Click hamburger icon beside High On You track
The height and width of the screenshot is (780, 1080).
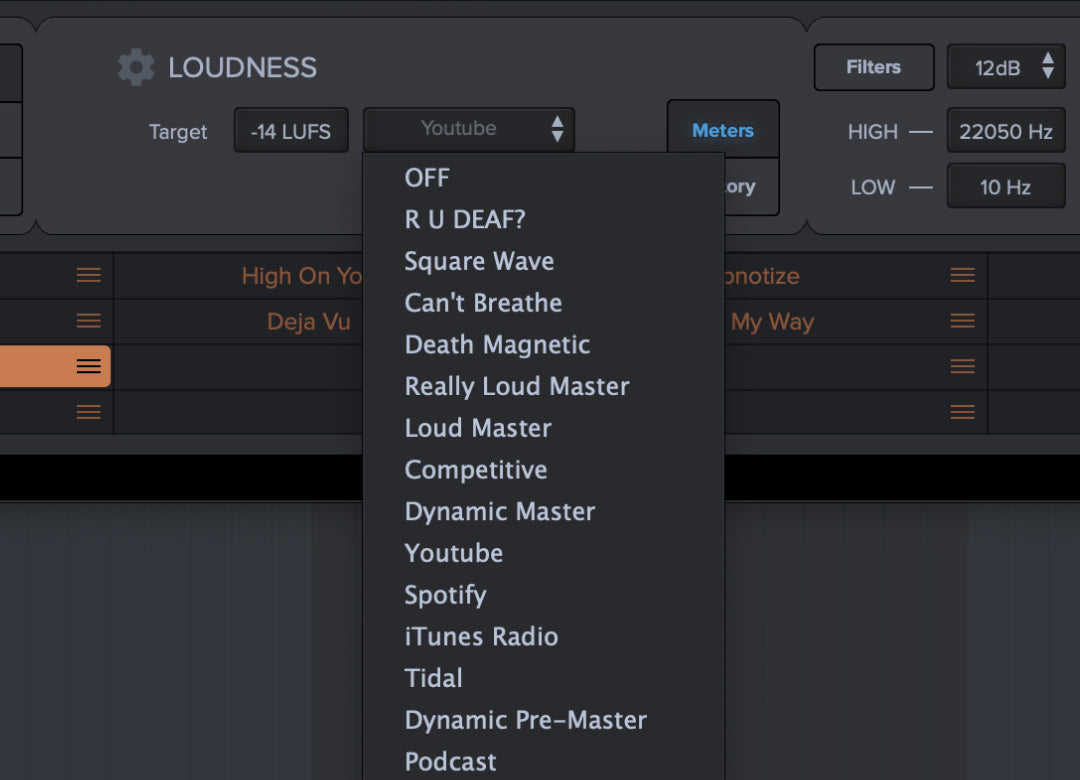coord(89,276)
